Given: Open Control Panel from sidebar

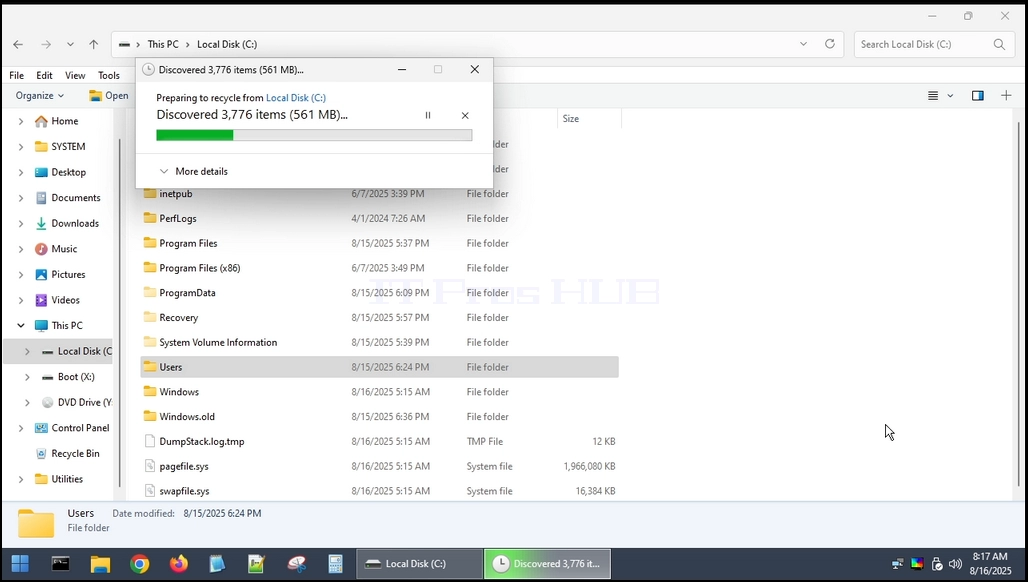Looking at the screenshot, I should coord(80,428).
